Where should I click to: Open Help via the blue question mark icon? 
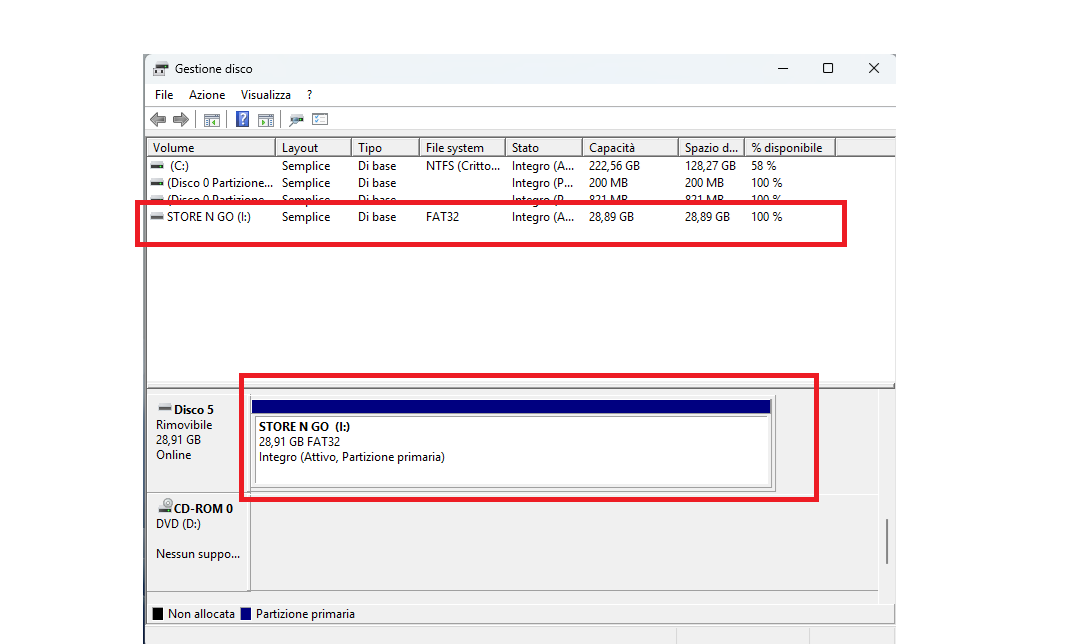tap(242, 119)
